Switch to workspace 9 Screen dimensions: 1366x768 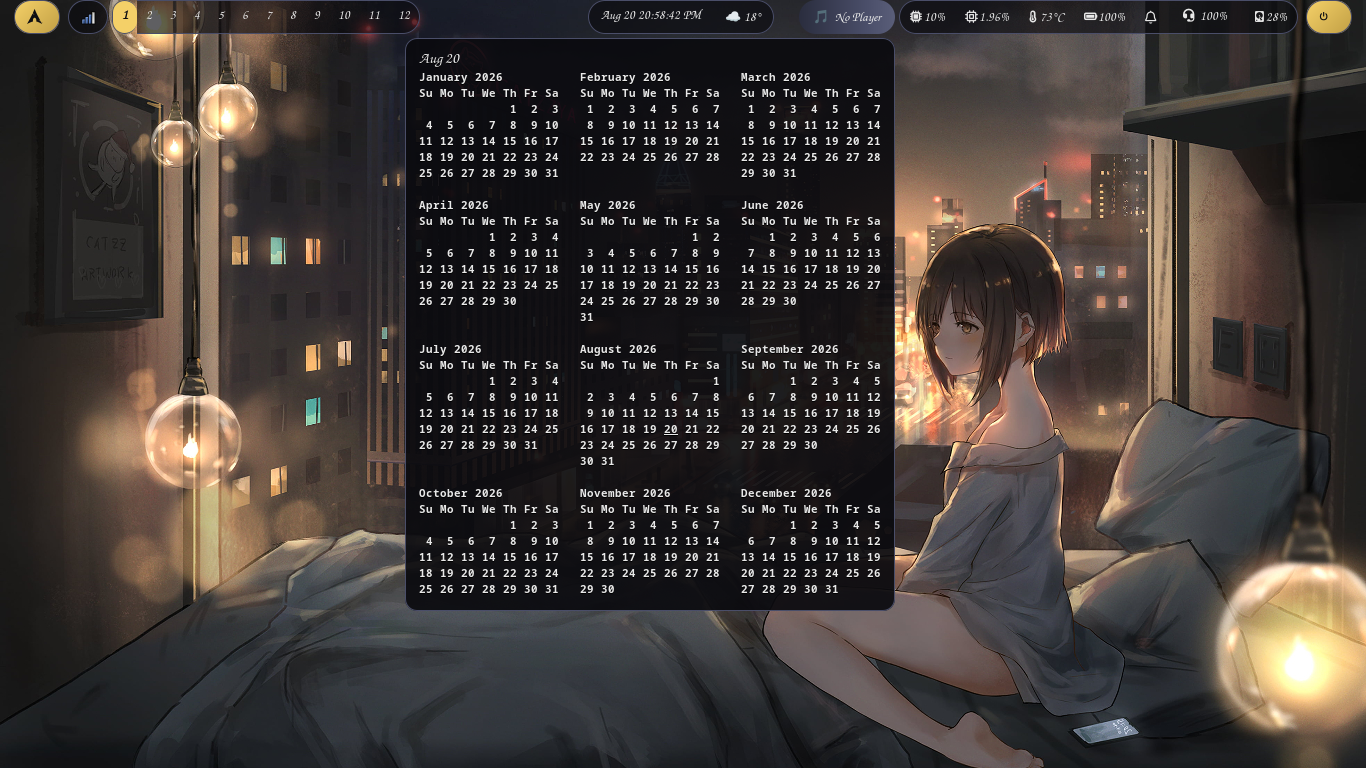[x=318, y=16]
